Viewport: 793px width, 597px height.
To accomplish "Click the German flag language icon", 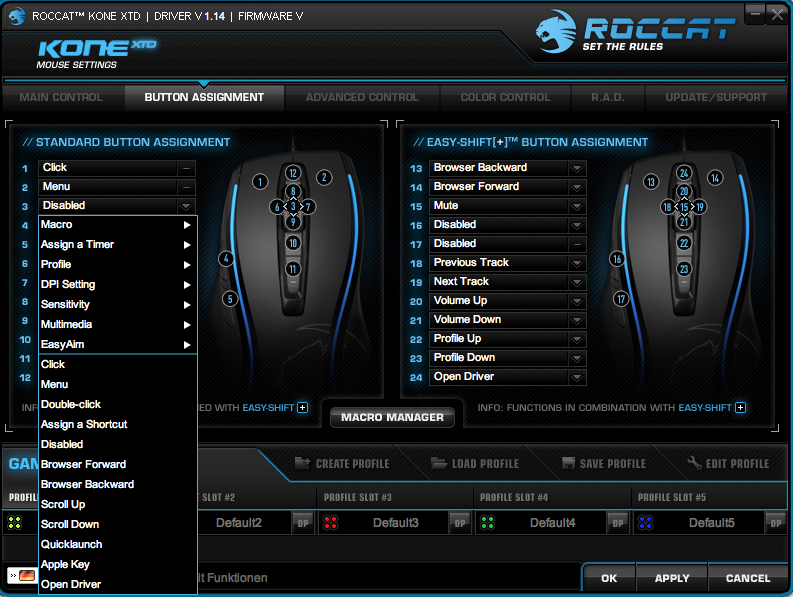I will coord(27,575).
